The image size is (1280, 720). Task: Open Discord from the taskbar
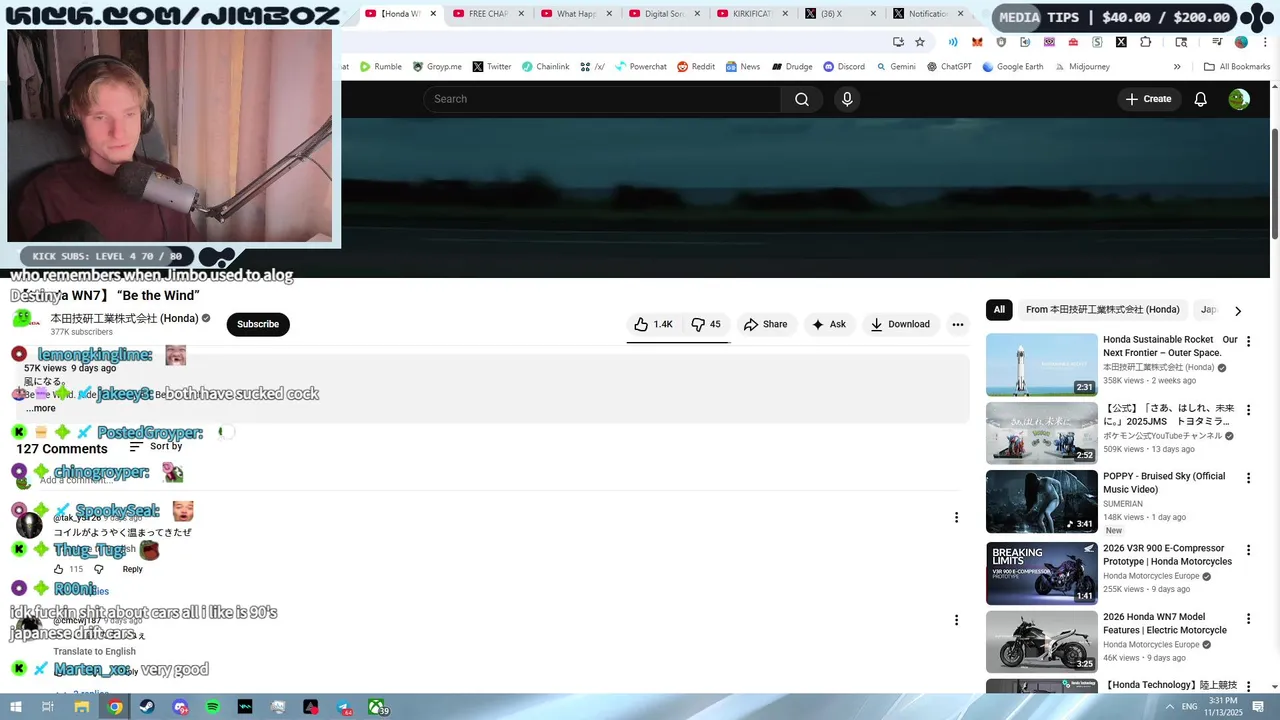pos(180,707)
